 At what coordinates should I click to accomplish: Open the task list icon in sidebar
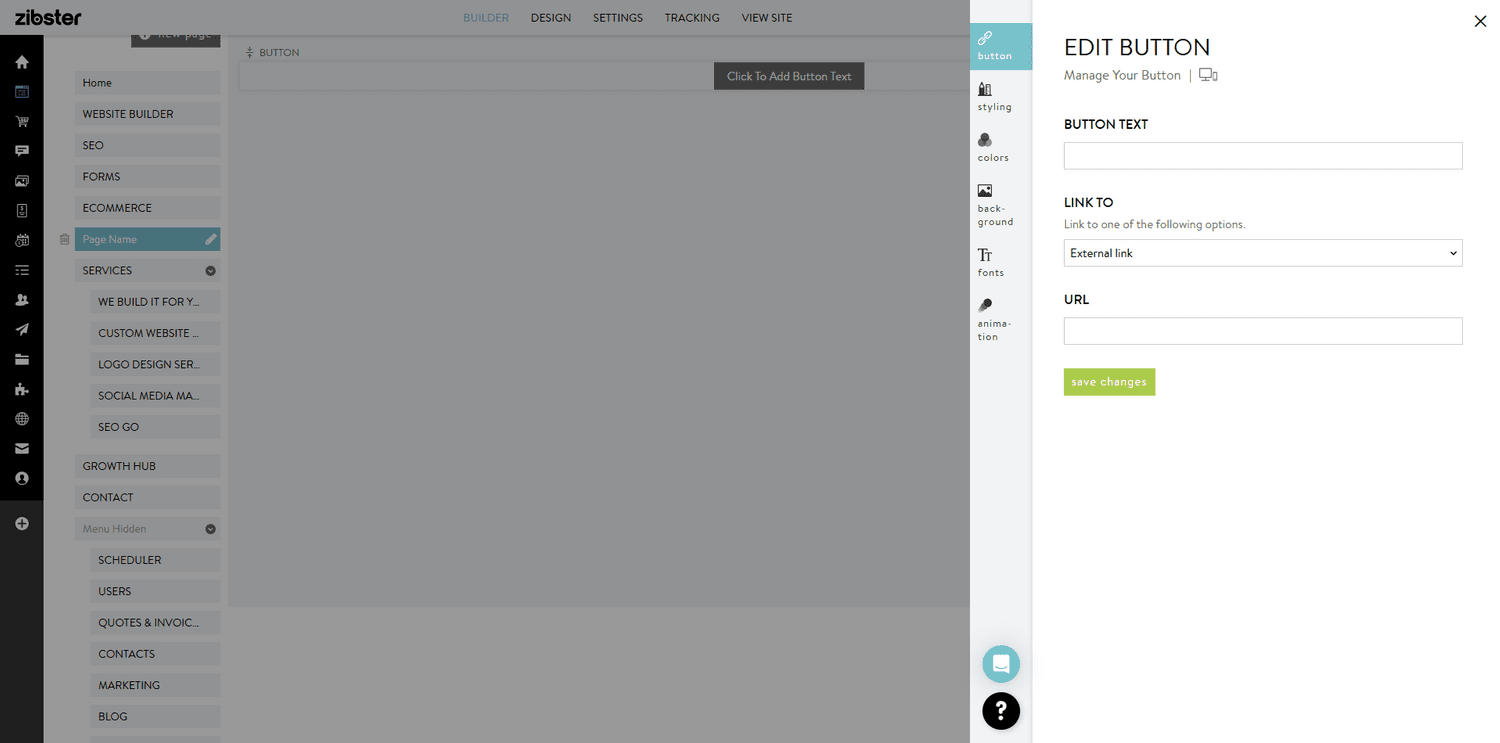click(21, 270)
